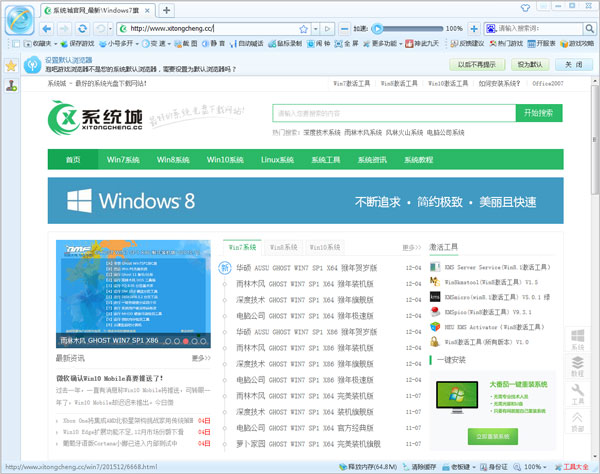Screen dimensions: 600x474
Task: Click the 截图 screenshot tool
Action: [186, 44]
